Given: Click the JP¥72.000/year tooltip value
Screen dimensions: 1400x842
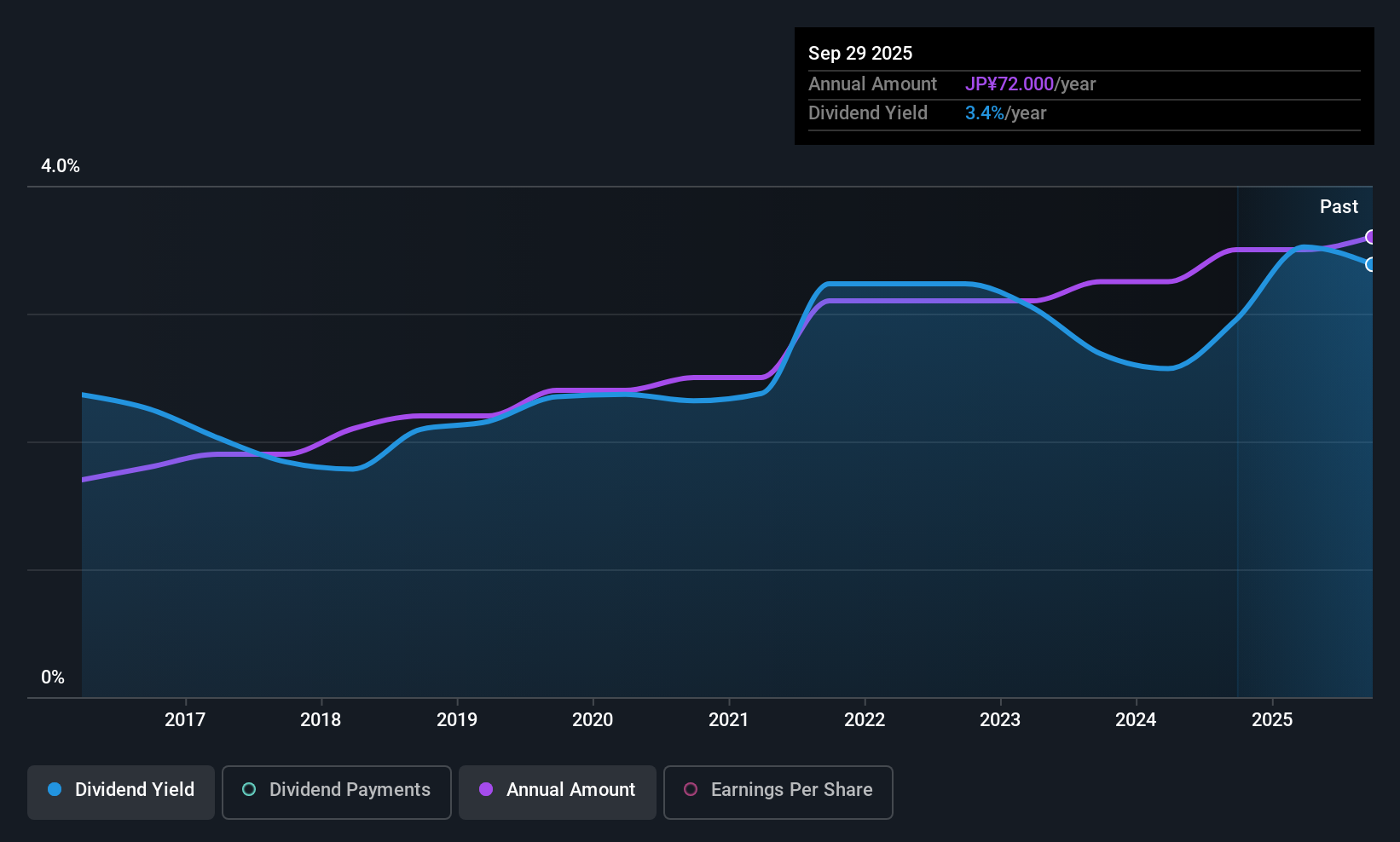Looking at the screenshot, I should click(x=1030, y=84).
